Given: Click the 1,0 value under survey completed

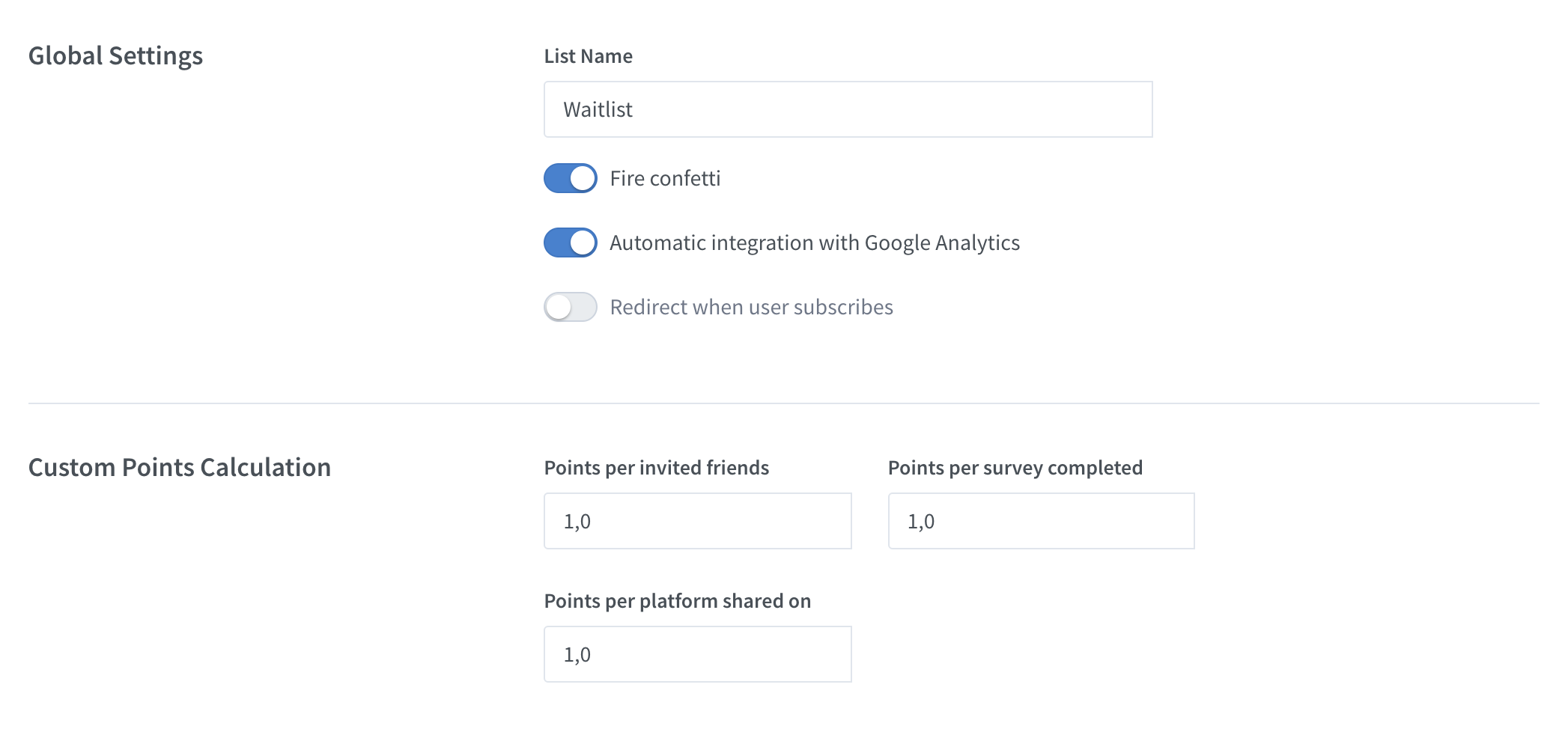Looking at the screenshot, I should point(921,521).
